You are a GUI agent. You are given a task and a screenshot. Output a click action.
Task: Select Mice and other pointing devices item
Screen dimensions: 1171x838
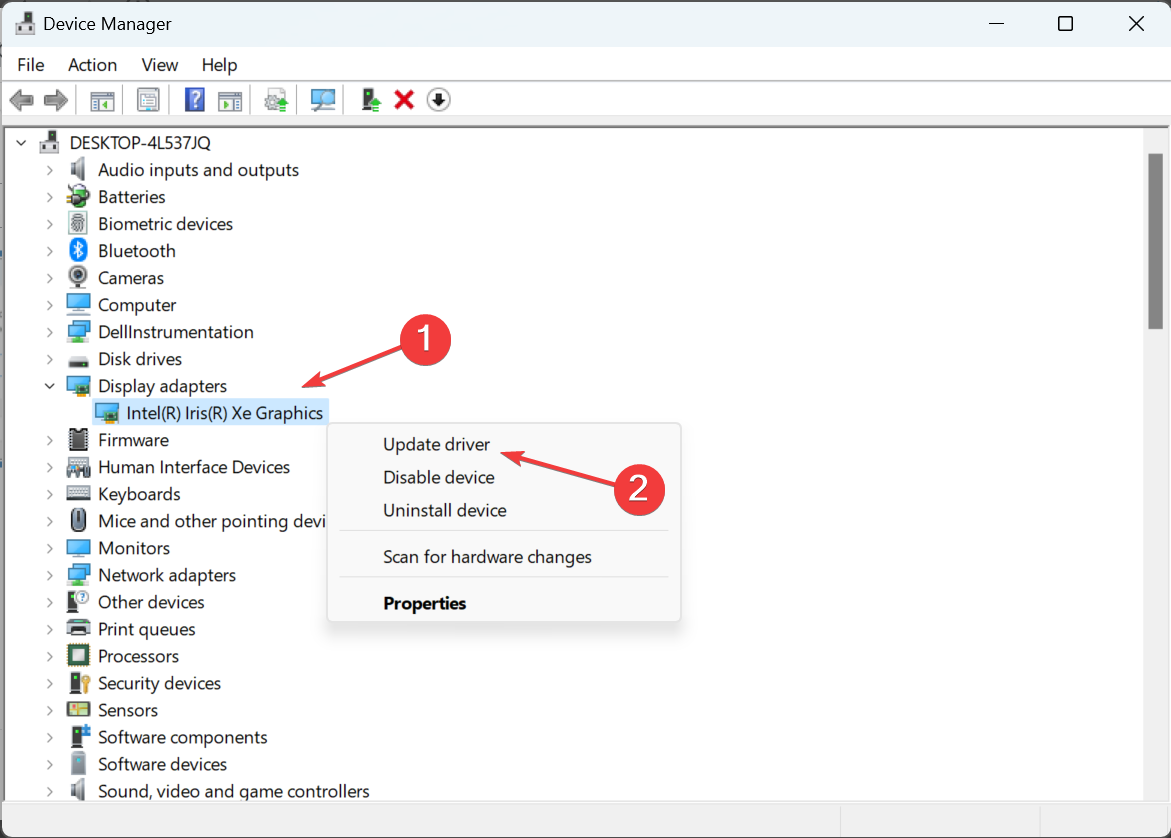212,521
